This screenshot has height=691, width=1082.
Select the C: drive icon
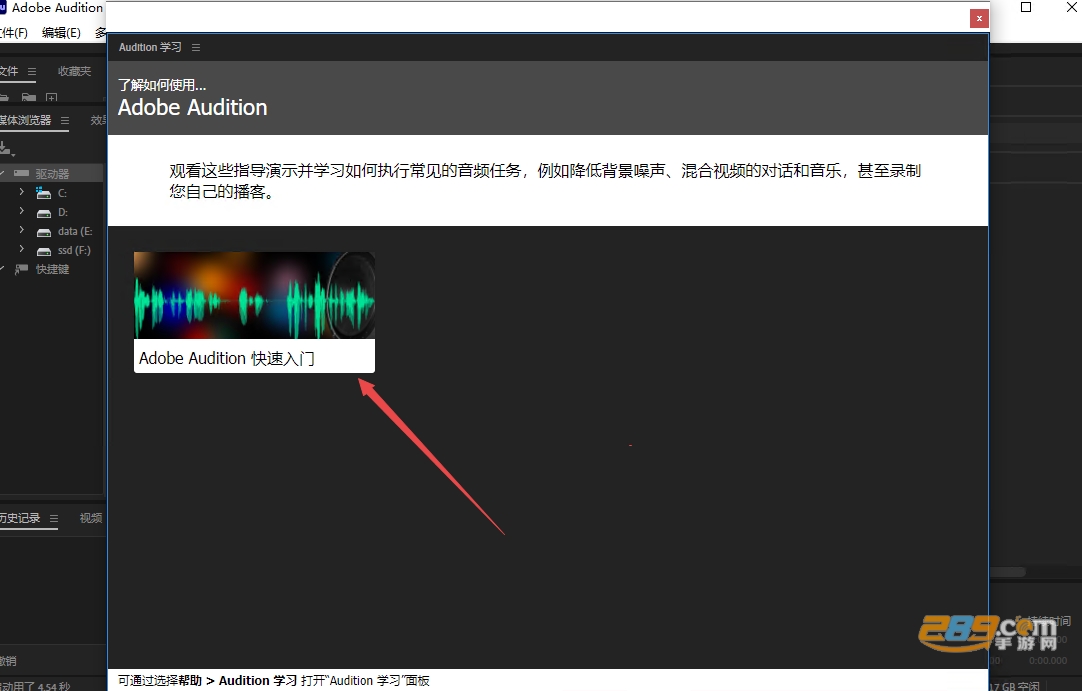point(43,193)
